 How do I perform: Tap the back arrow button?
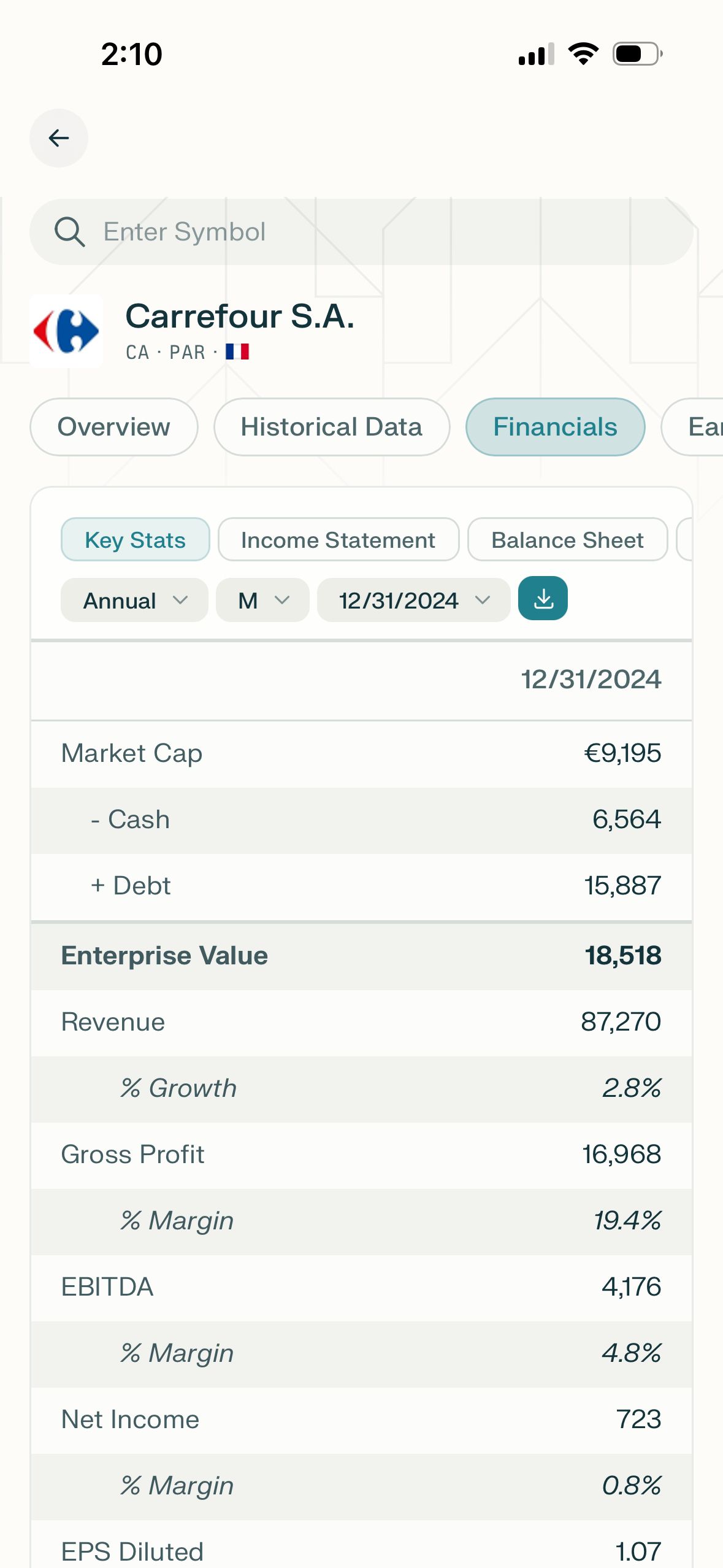pos(59,138)
